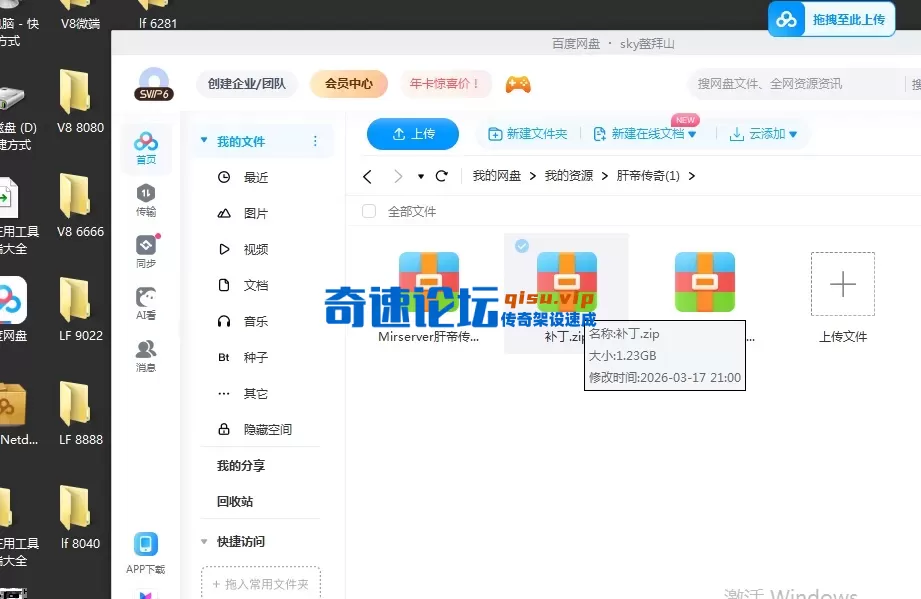The height and width of the screenshot is (599, 921).
Task: Deselect the checkmark on 补丁.zip file
Action: pyautogui.click(x=521, y=245)
